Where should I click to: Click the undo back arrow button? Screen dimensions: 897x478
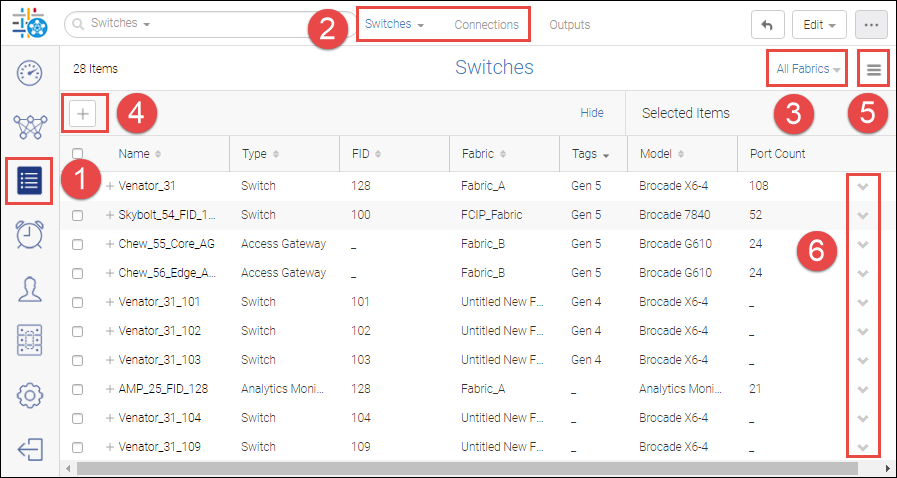[767, 24]
